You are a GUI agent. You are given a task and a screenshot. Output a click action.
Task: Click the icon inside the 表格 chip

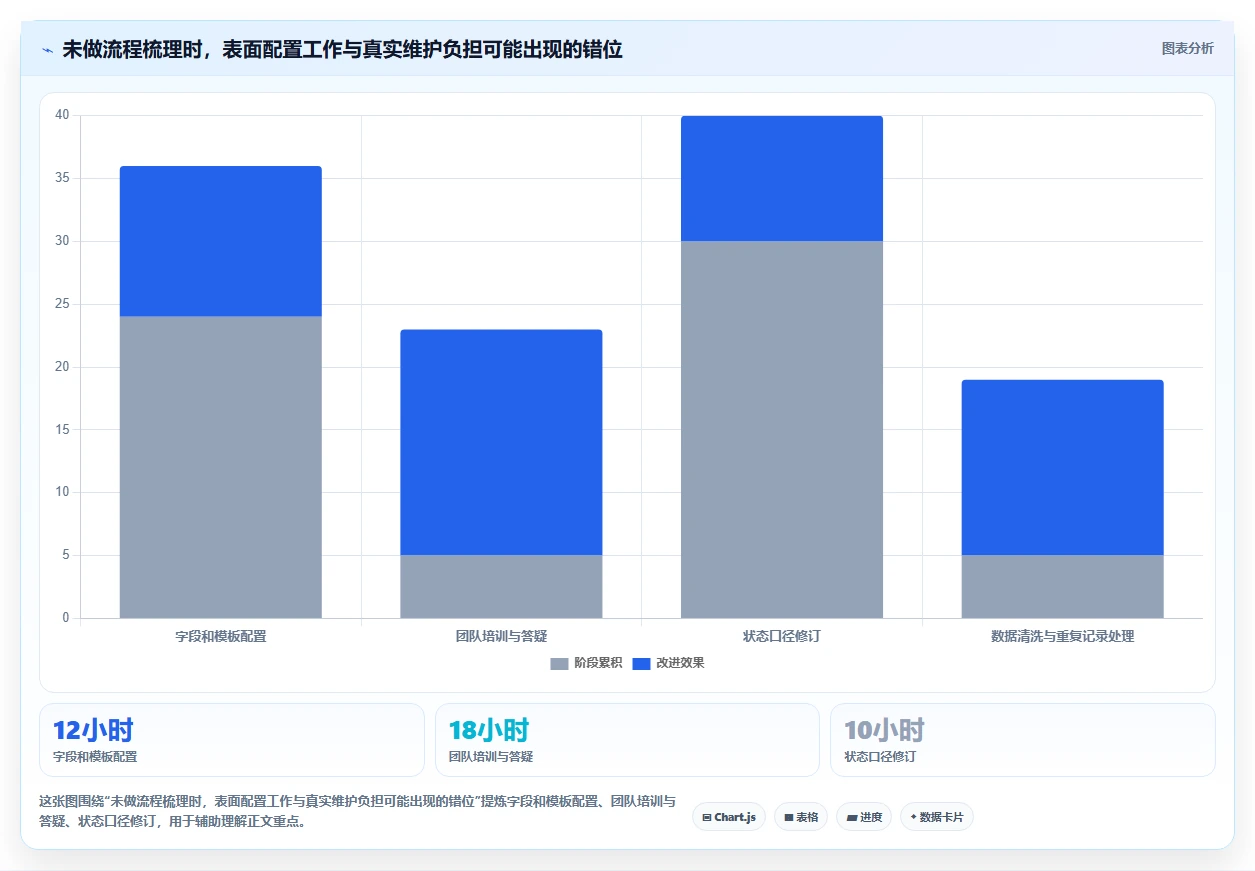[789, 818]
